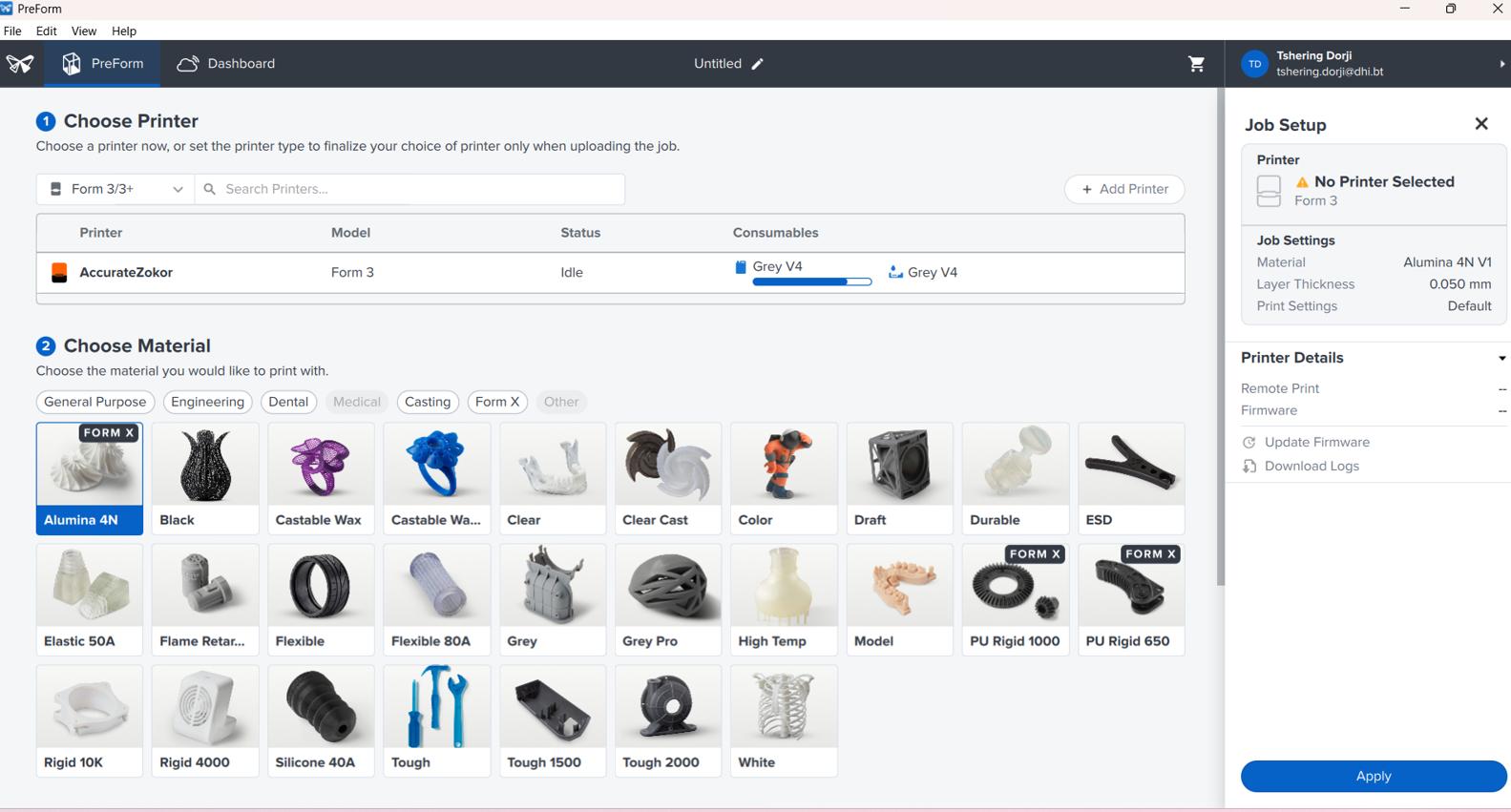Open the File menu
1511x812 pixels.
tap(12, 31)
